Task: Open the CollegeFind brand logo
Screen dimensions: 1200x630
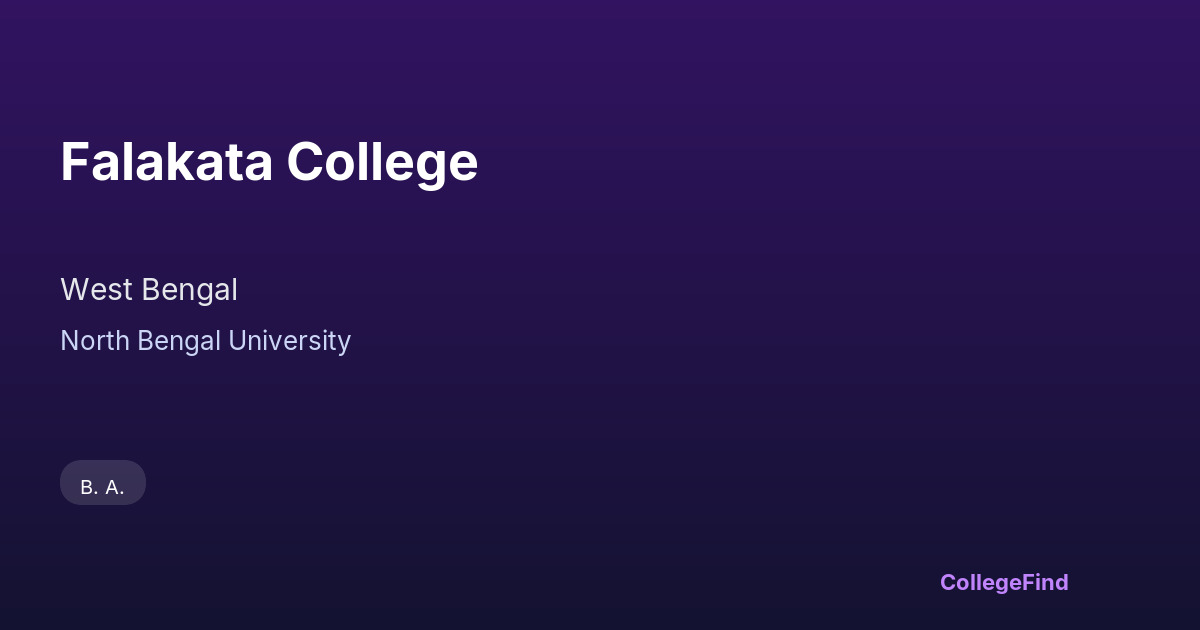Action: coord(1004,582)
